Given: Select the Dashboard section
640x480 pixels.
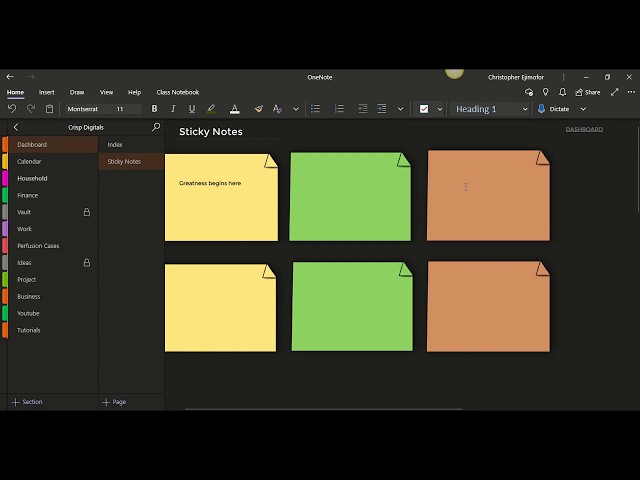Looking at the screenshot, I should pyautogui.click(x=53, y=144).
